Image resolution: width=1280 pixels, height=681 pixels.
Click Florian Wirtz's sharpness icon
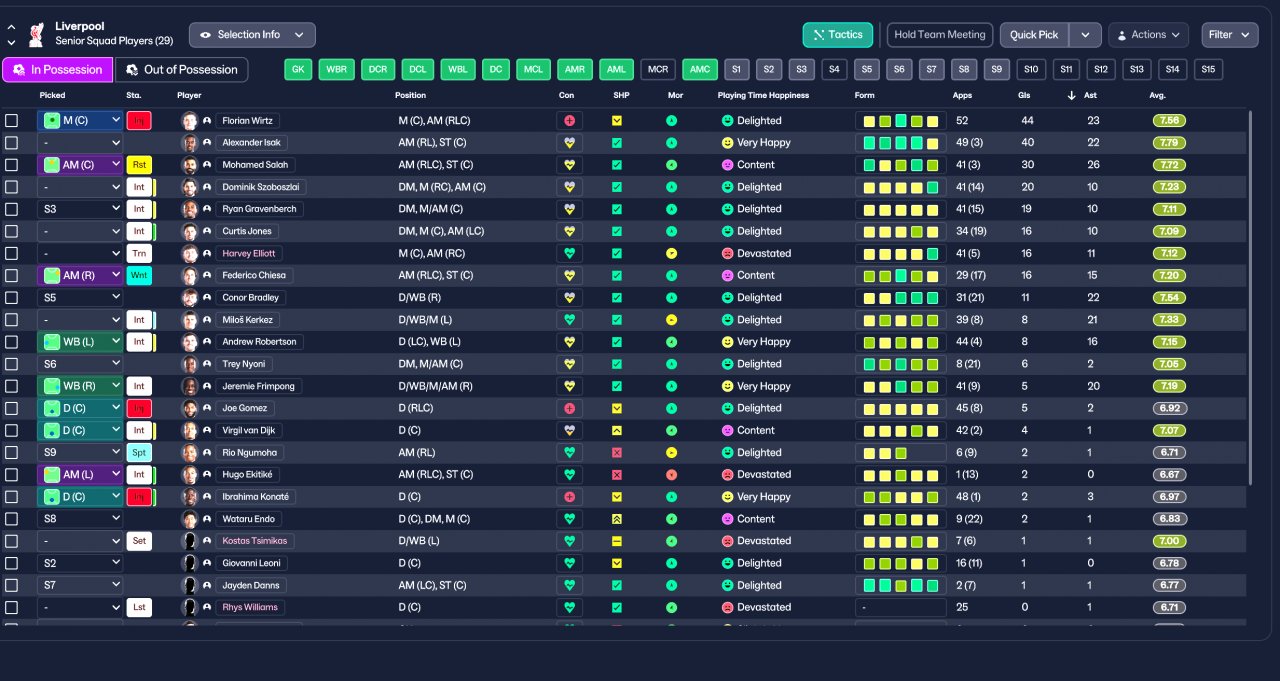point(617,120)
